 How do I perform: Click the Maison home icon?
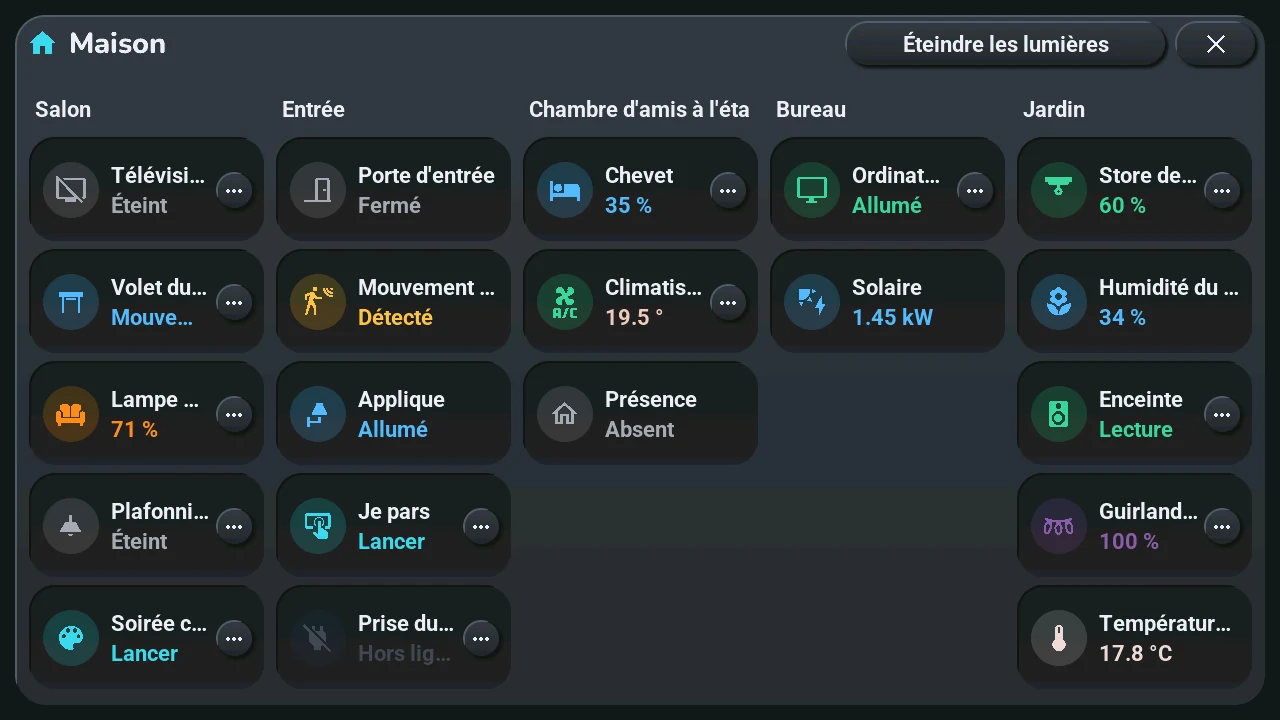coord(42,43)
